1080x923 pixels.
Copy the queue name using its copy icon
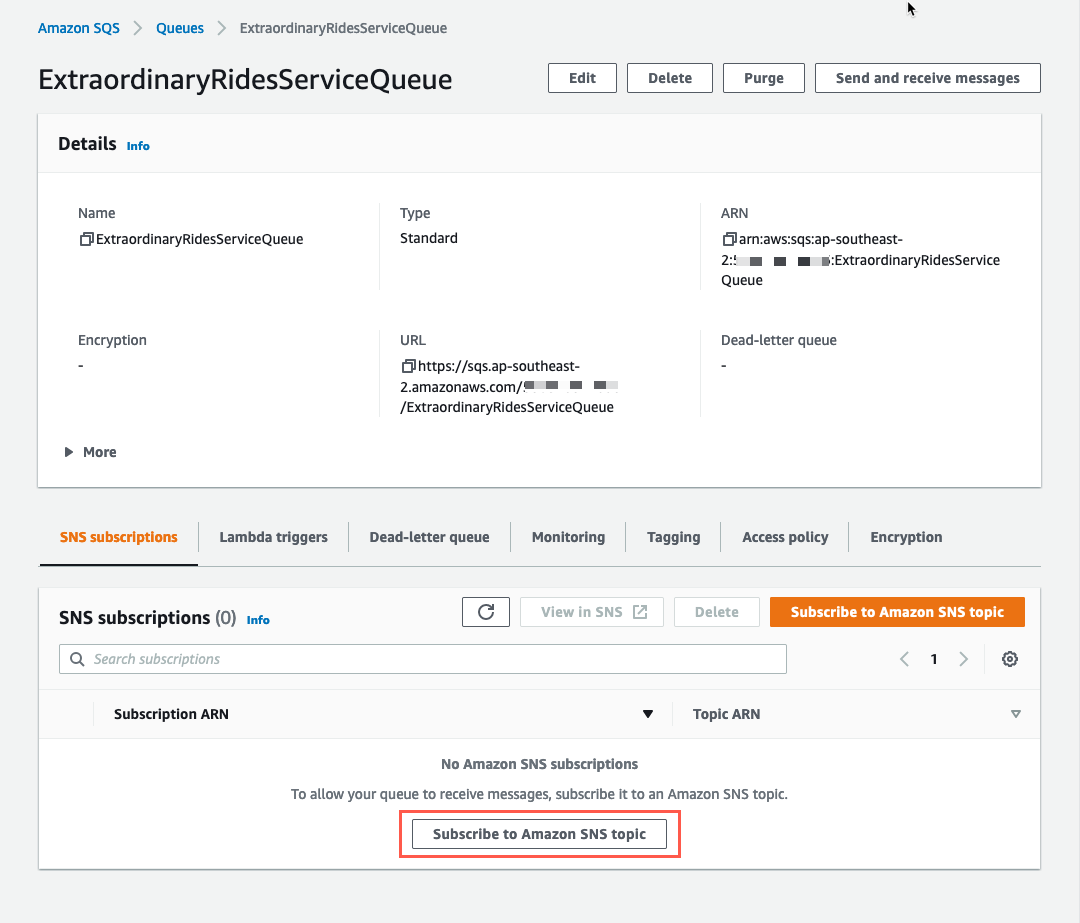[x=86, y=239]
